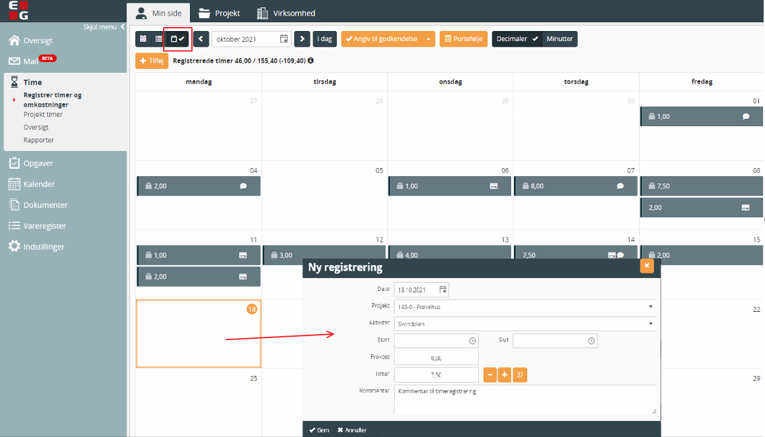This screenshot has height=437, width=765.
Task: Click the Tilføj button
Action: [x=152, y=61]
